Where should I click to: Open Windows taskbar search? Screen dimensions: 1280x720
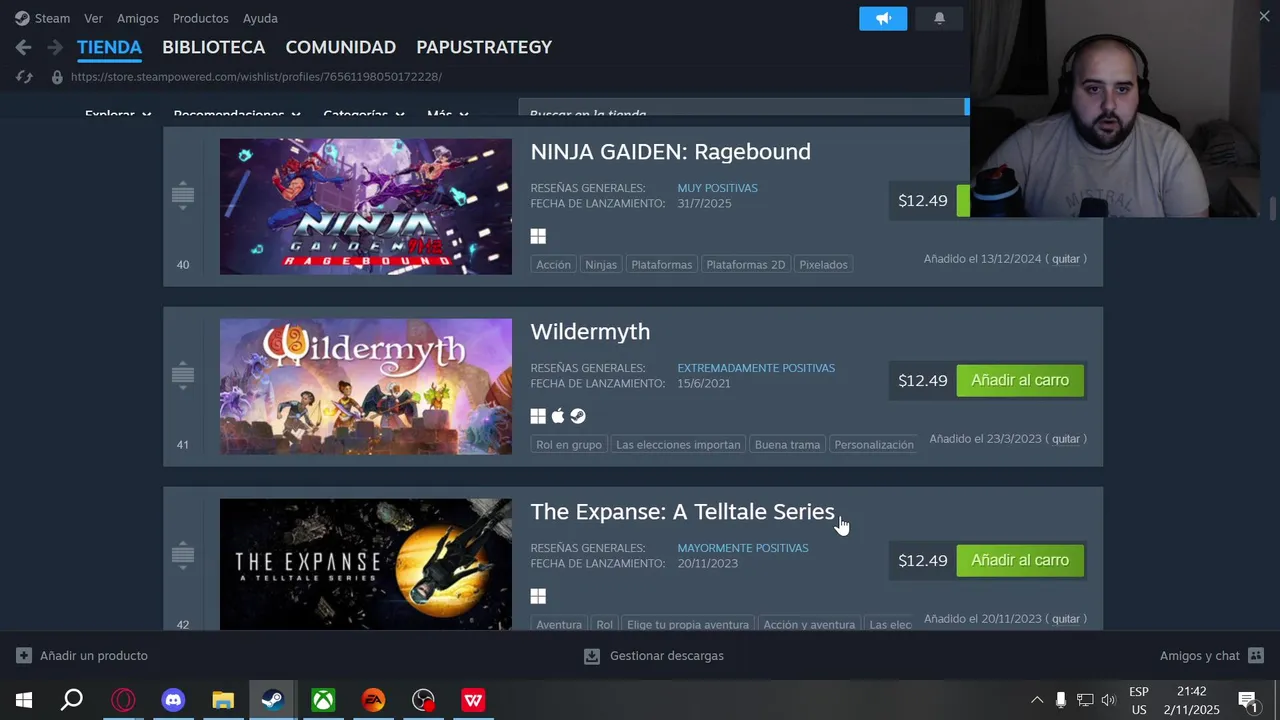click(72, 700)
